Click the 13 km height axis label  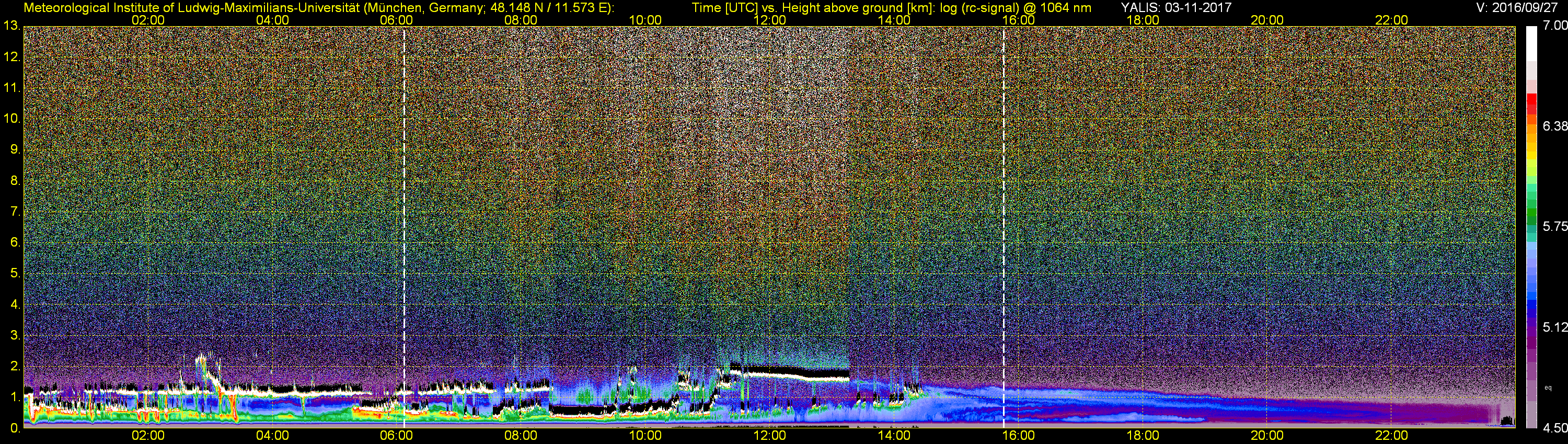[x=12, y=26]
